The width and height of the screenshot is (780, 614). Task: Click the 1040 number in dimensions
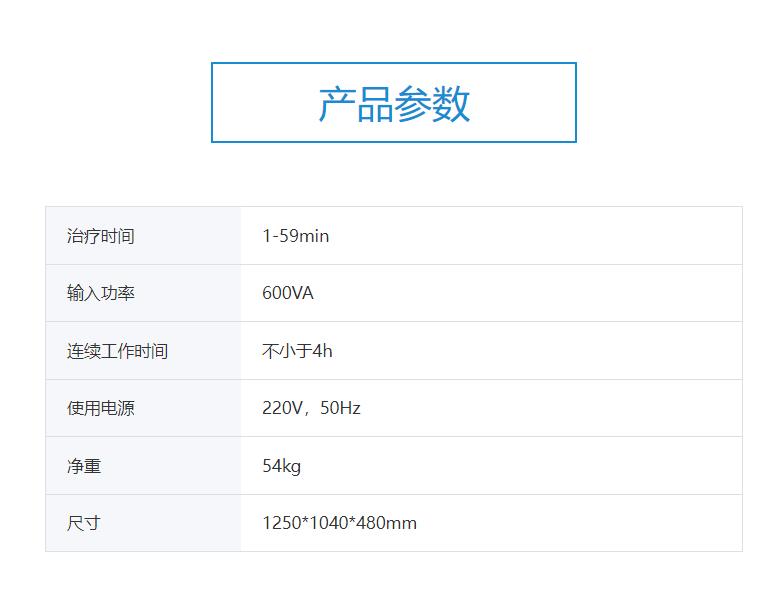tap(329, 523)
